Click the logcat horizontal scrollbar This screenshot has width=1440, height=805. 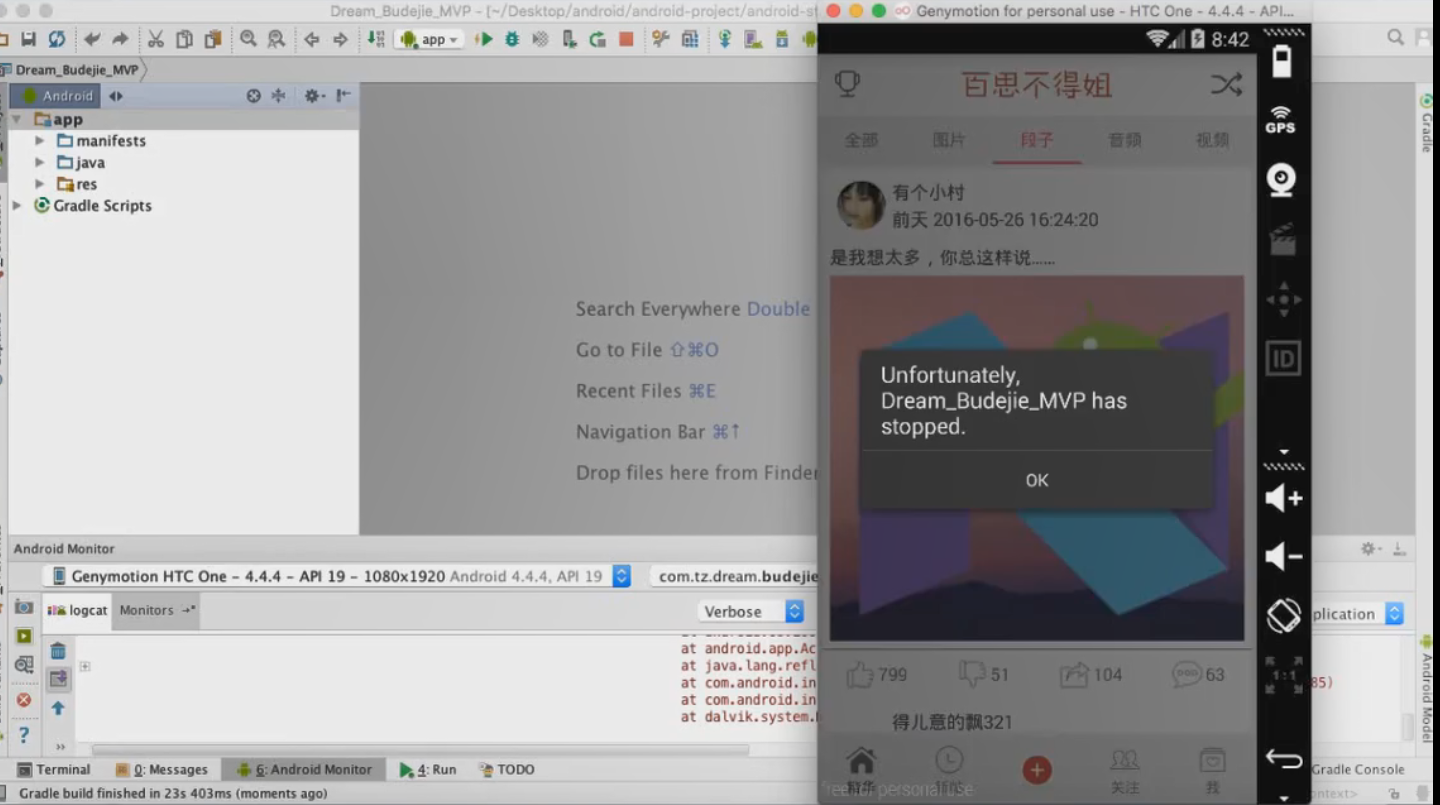tap(420, 749)
